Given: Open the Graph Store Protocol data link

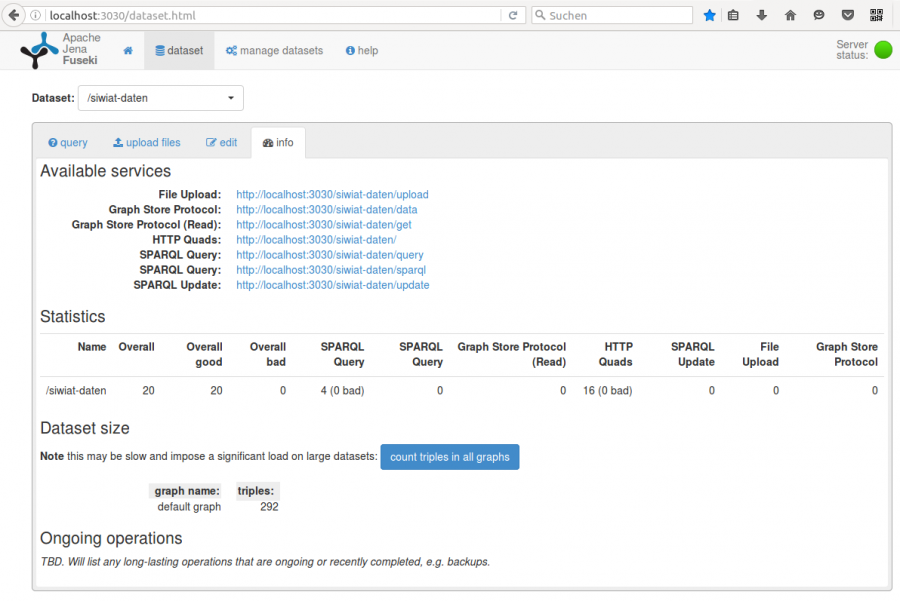Looking at the screenshot, I should click(x=327, y=210).
